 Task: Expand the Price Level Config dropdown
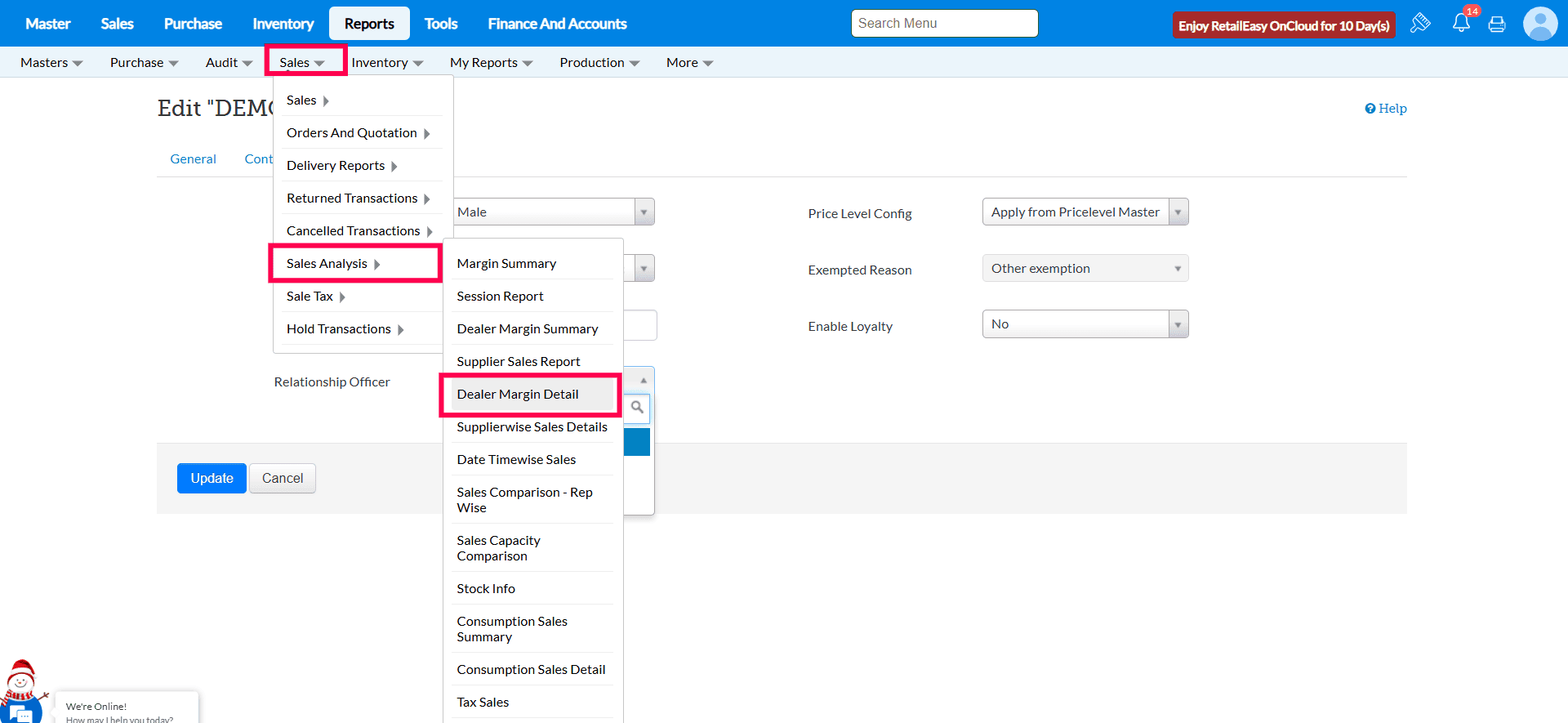(1178, 212)
